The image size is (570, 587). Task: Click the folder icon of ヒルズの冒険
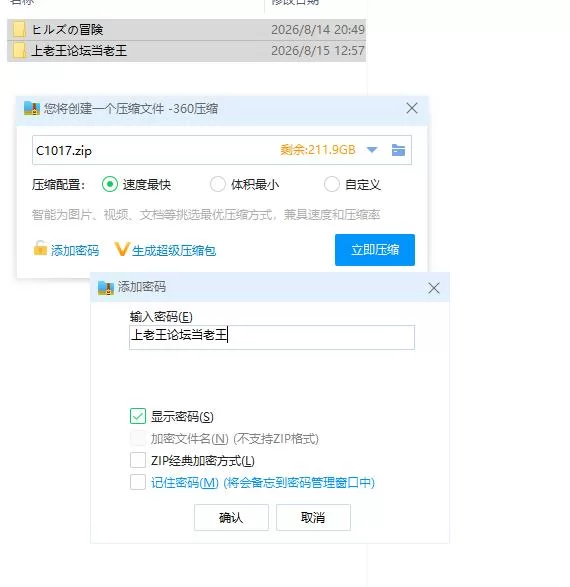(19, 30)
